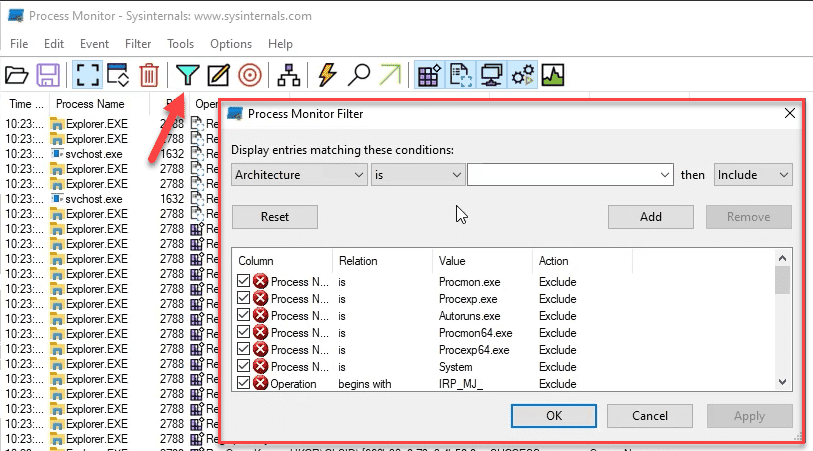Click the Event Properties lightning icon

click(327, 75)
